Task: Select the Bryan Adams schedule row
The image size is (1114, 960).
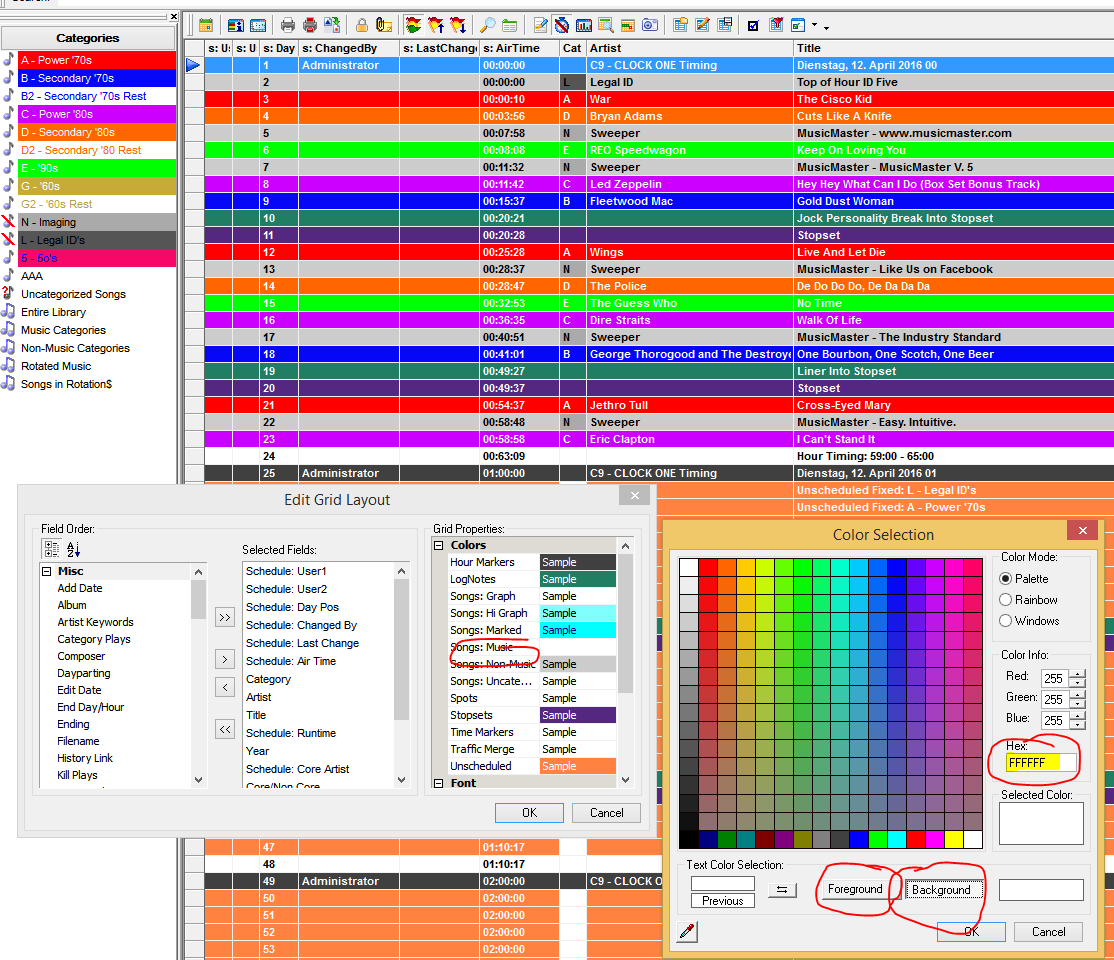Action: 659,116
